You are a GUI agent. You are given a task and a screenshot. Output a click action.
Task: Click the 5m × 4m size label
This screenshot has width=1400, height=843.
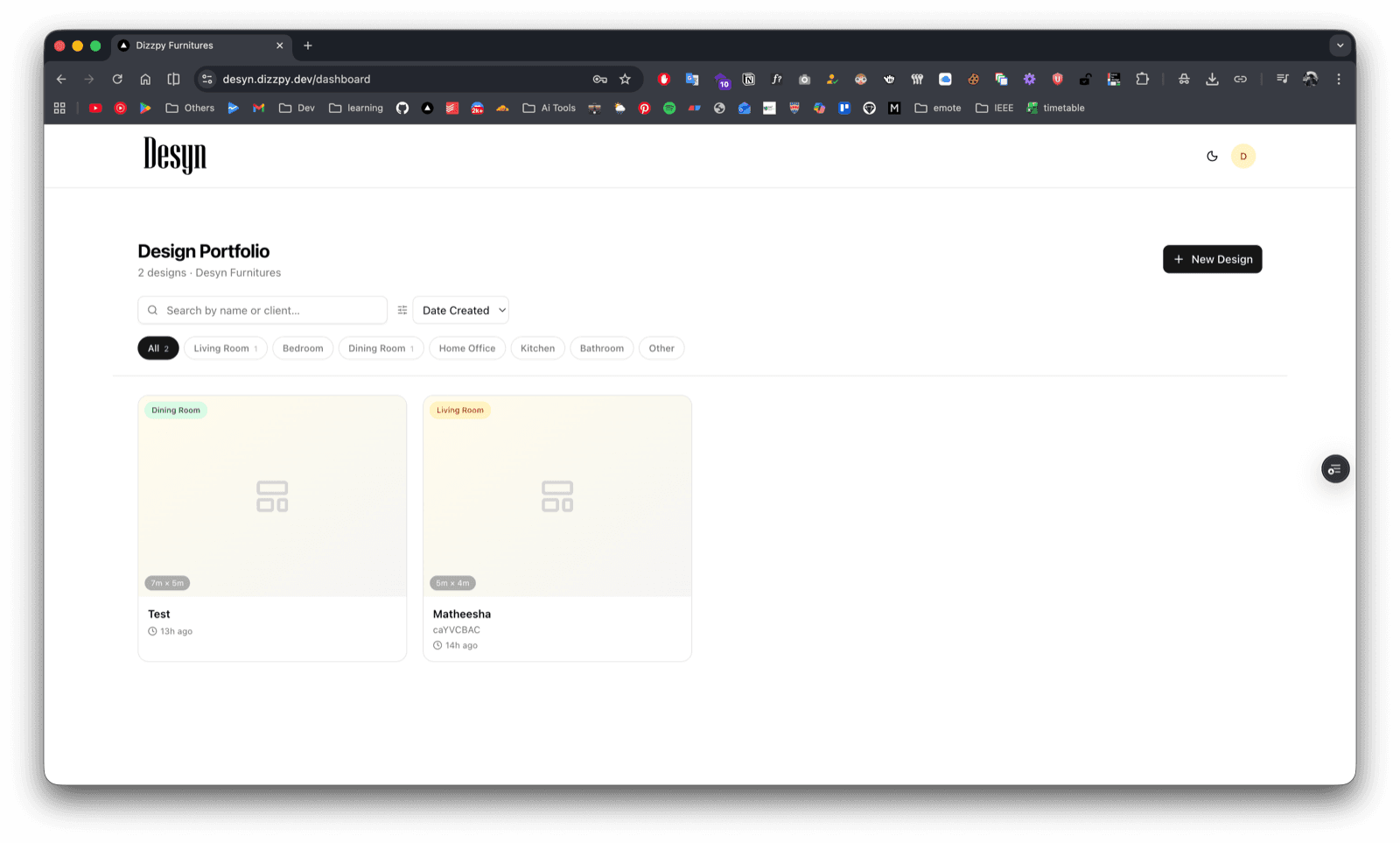tap(452, 583)
